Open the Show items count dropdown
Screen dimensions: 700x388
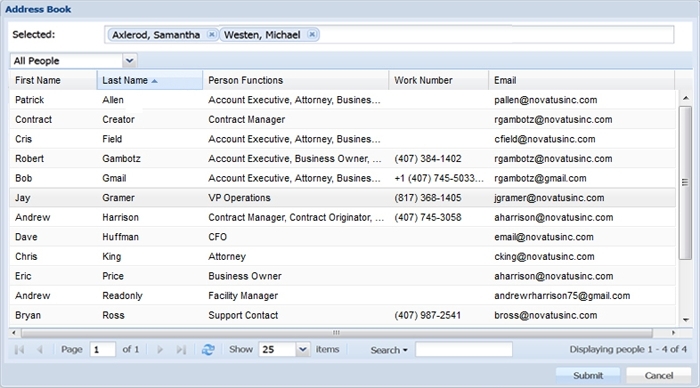point(303,349)
